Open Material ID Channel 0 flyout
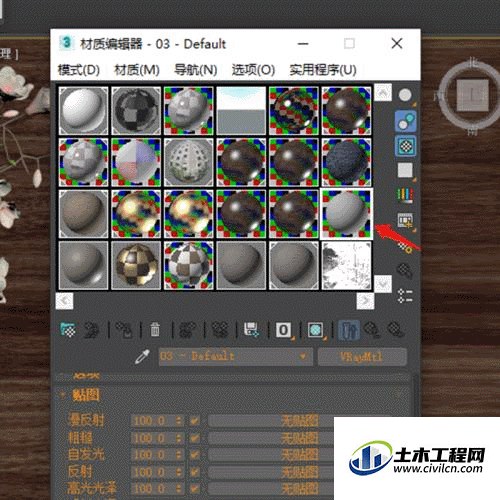500x500 pixels. pyautogui.click(x=284, y=330)
